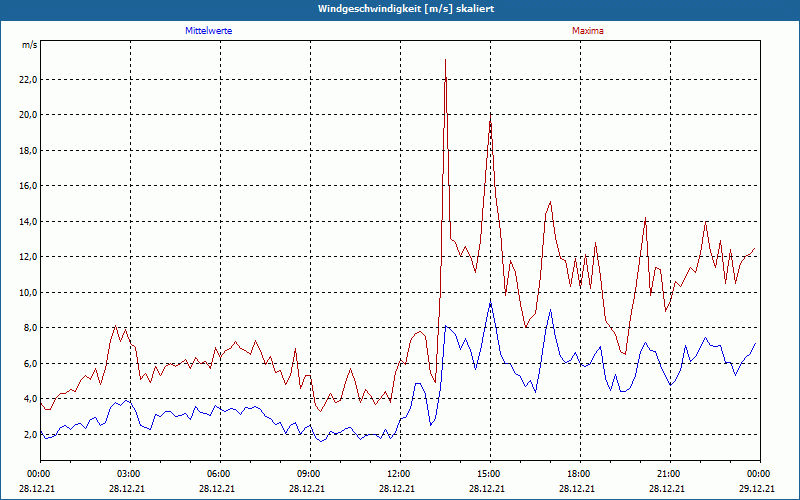Screen dimensions: 800x500
Task: Click the 18,0 y-axis value
Action: click(29, 151)
